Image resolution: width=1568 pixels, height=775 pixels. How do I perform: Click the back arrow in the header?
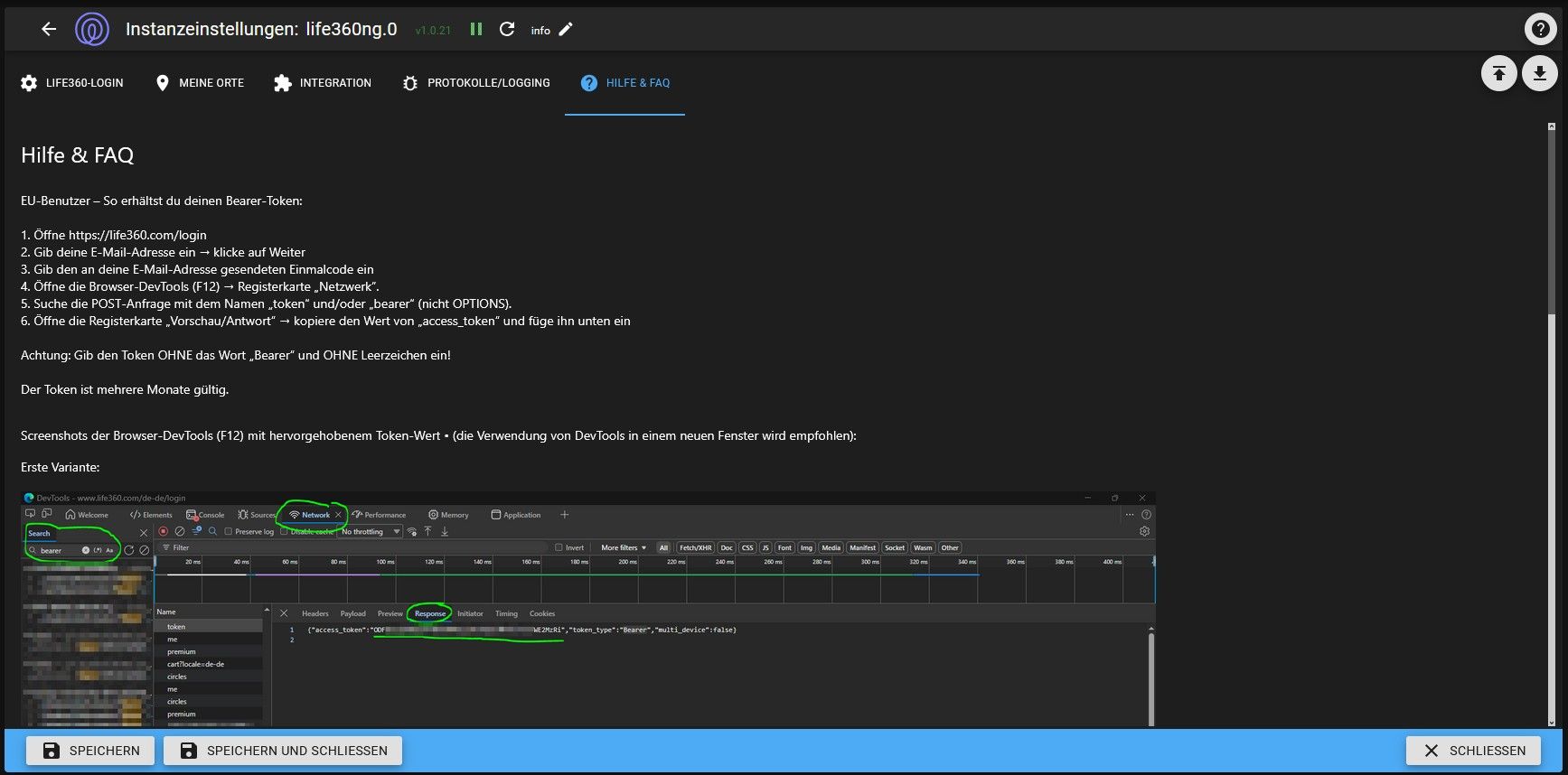49,29
